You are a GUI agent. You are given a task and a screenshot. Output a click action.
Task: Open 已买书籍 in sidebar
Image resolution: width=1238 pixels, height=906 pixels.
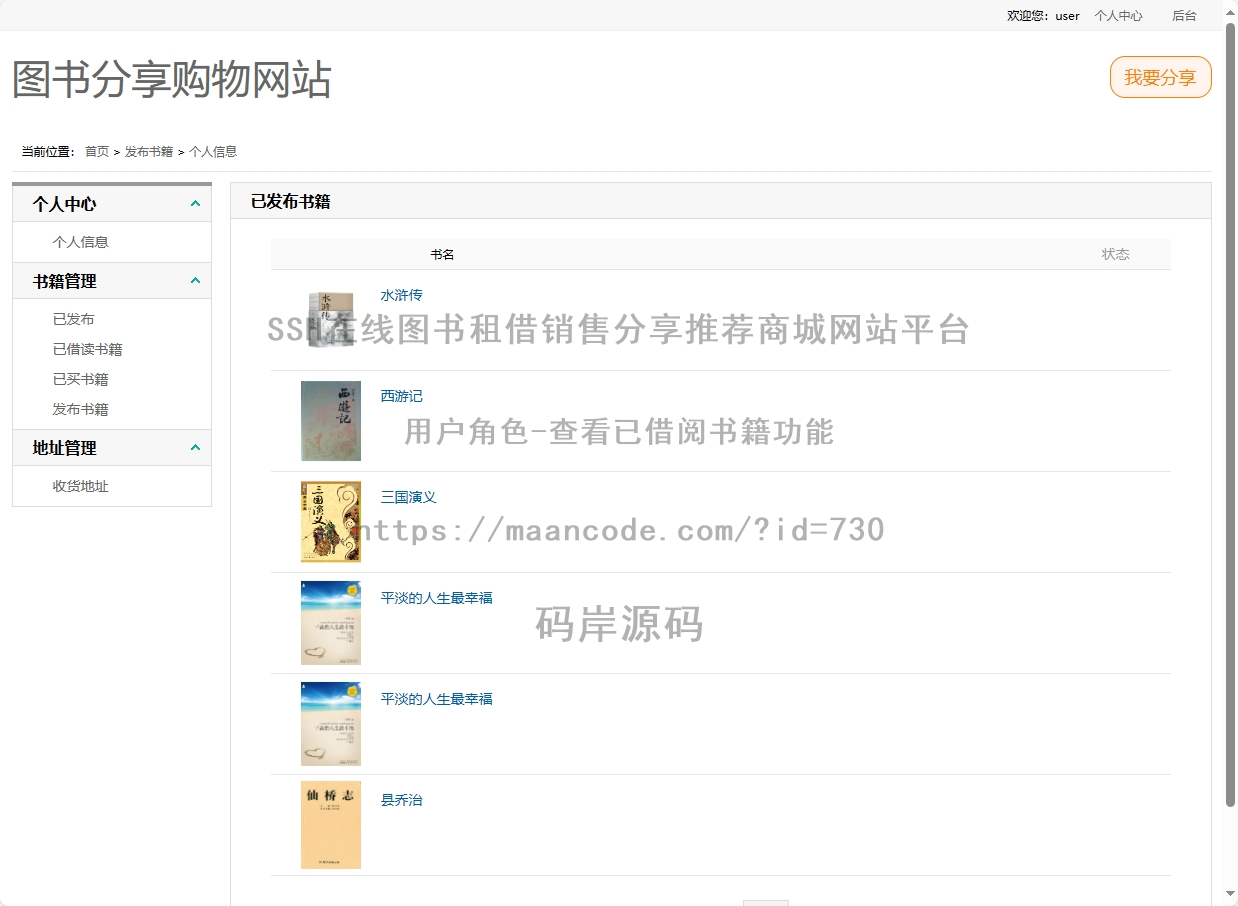click(81, 379)
